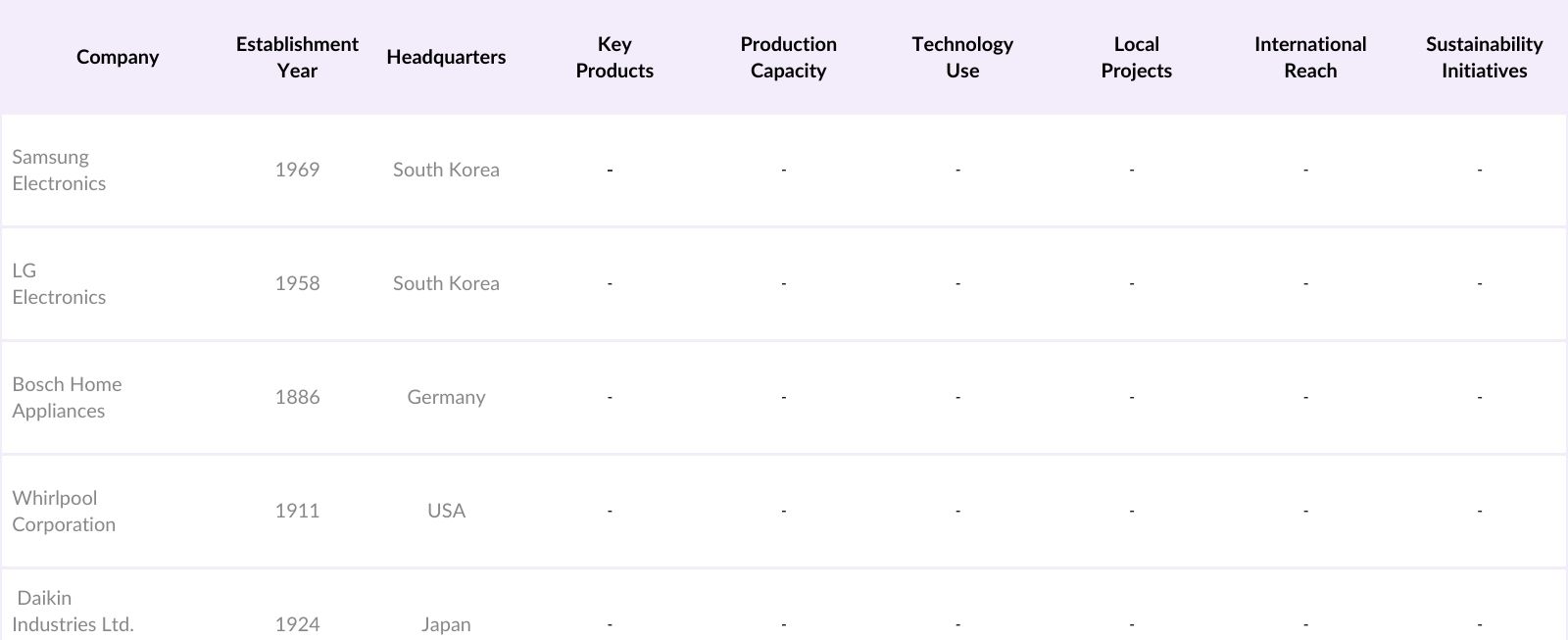The image size is (1568, 640).
Task: Click the Local Projects column header
Action: 1136,57
